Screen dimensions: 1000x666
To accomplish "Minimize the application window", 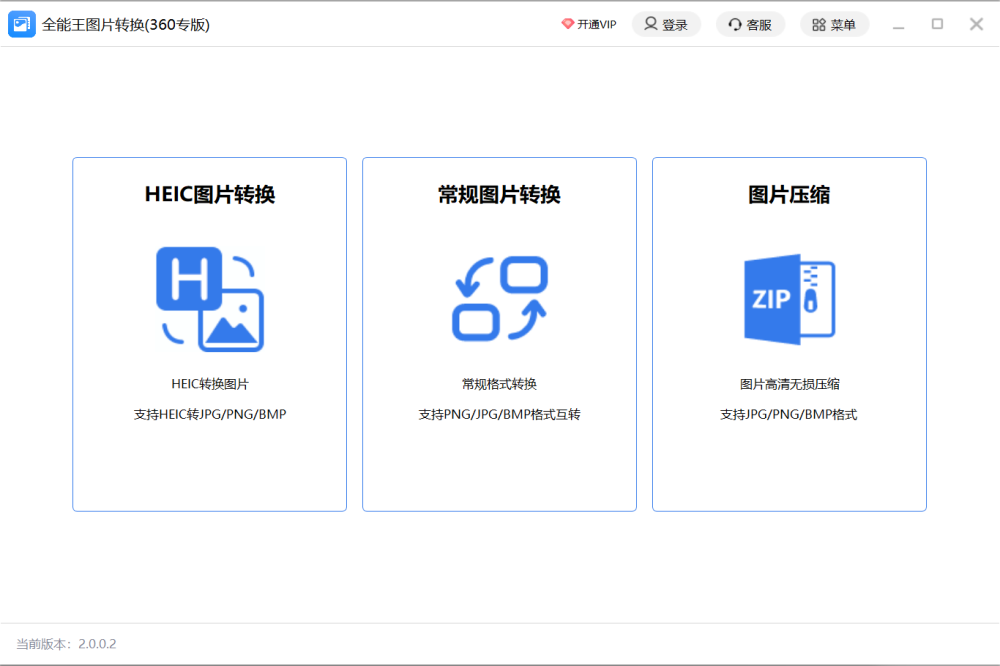I will (x=898, y=25).
